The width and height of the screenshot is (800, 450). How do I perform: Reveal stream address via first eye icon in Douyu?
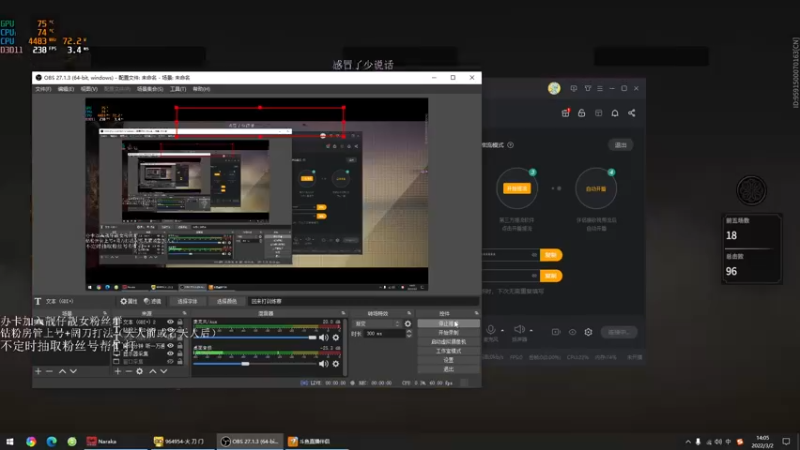point(534,255)
